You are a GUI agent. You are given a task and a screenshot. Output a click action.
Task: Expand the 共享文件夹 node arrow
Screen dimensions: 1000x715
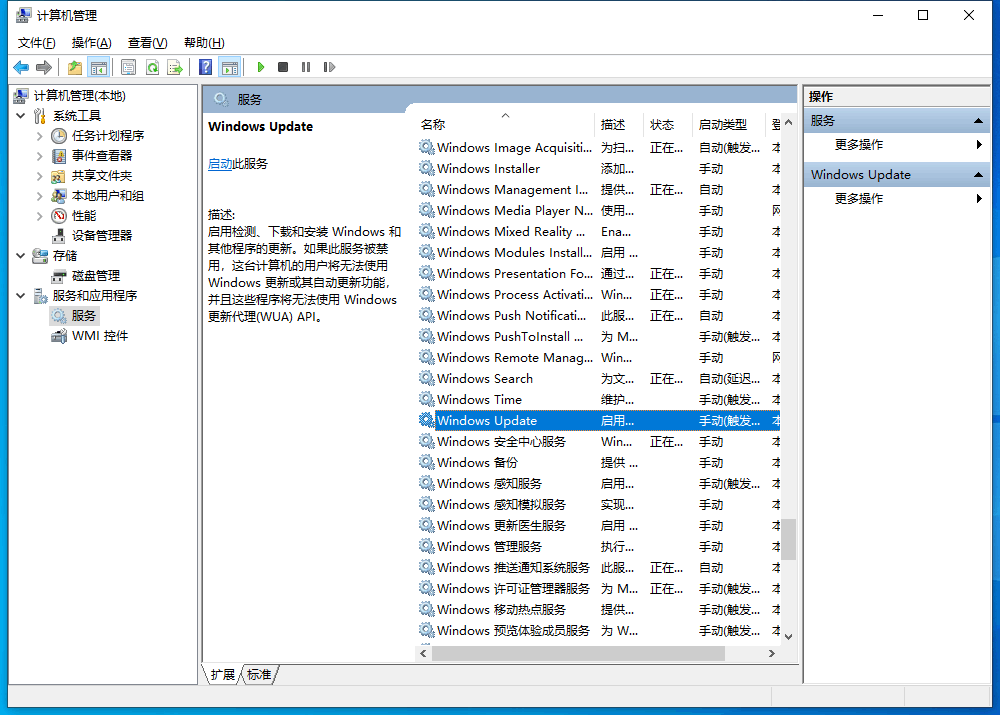(40, 175)
